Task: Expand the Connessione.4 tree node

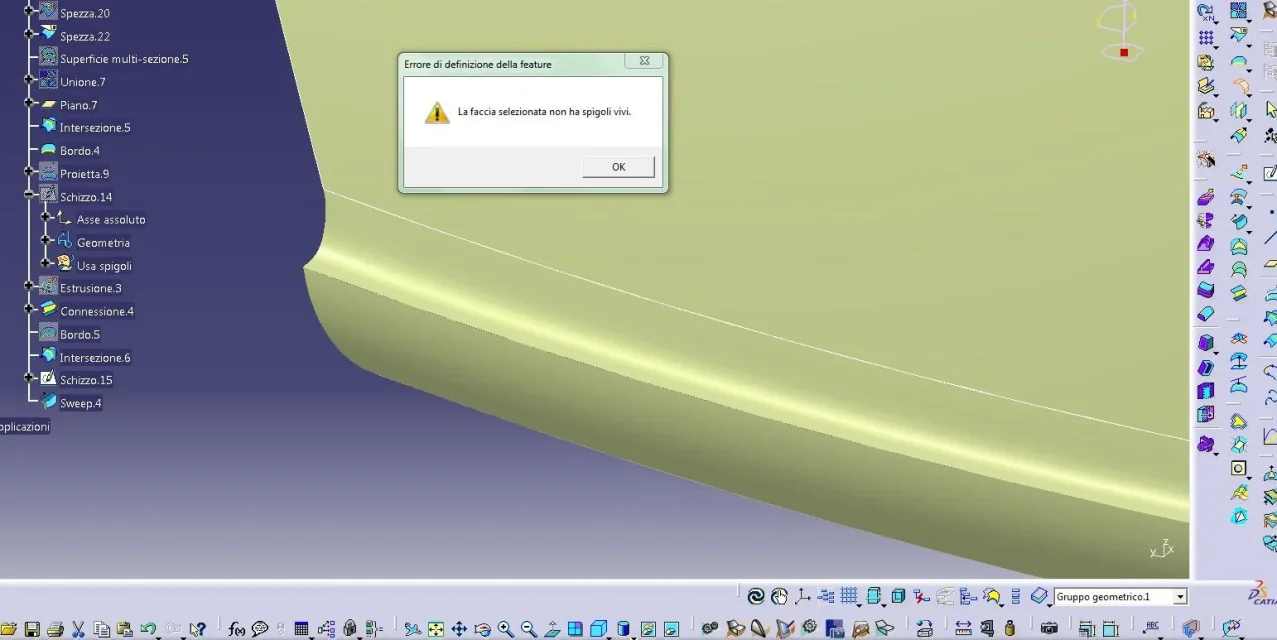Action: tap(28, 311)
